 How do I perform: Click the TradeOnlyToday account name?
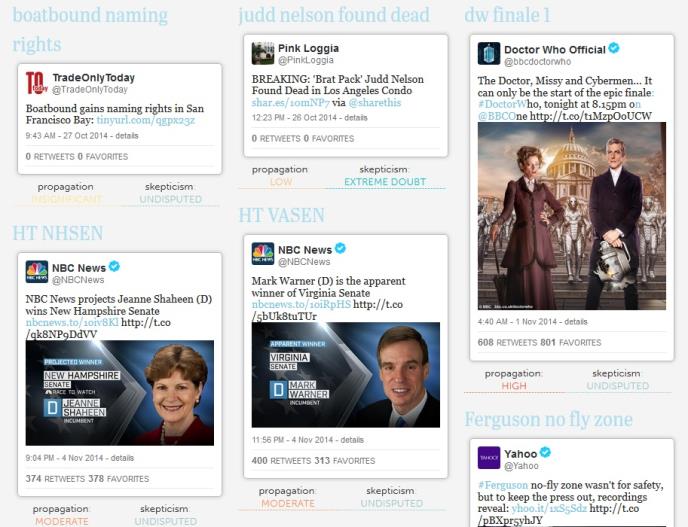(93, 78)
